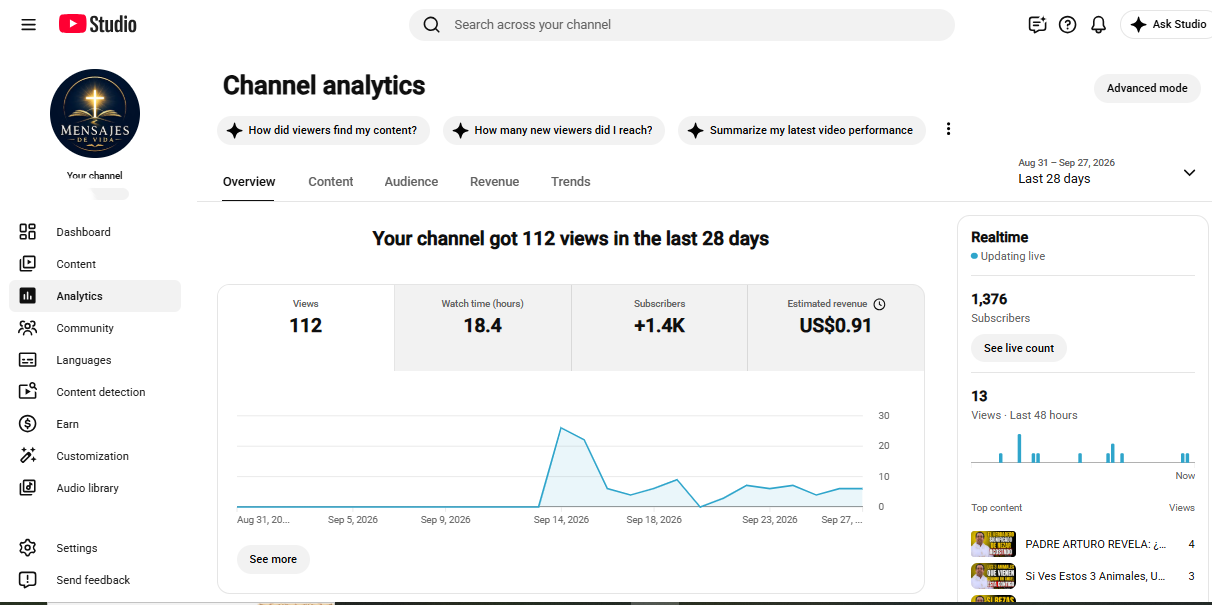Click the YouTube Studio logo
This screenshot has height=605, width=1212.
pos(98,24)
